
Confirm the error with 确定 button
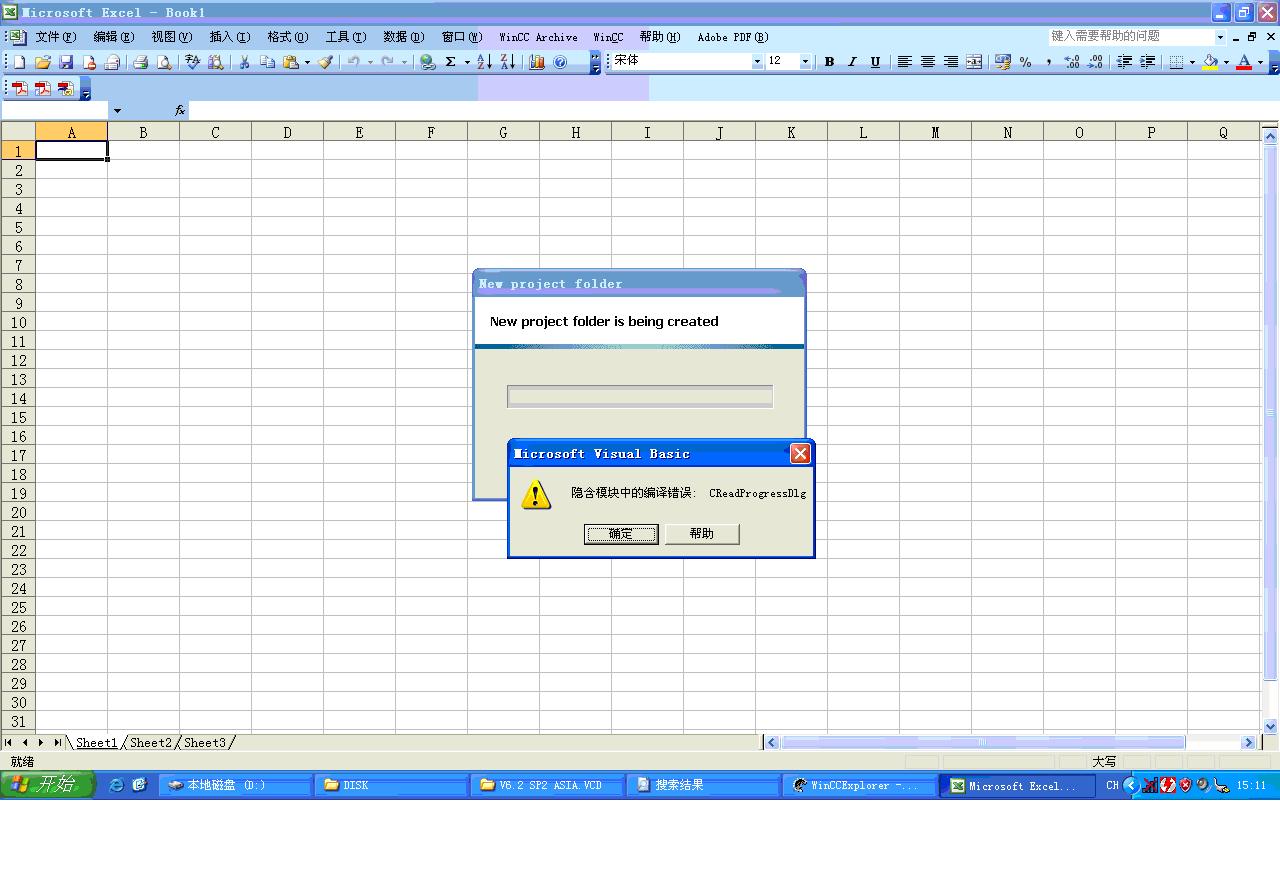pos(621,534)
